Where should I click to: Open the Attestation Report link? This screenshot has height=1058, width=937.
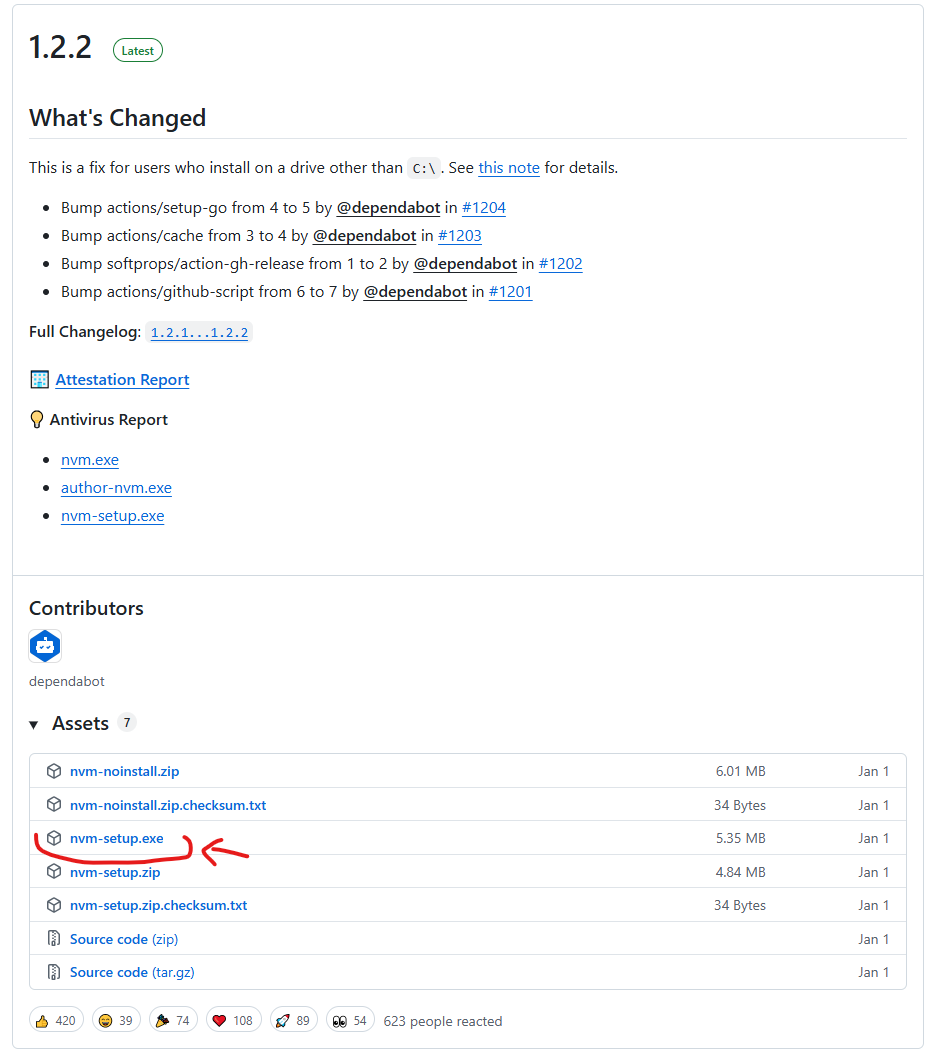click(122, 380)
